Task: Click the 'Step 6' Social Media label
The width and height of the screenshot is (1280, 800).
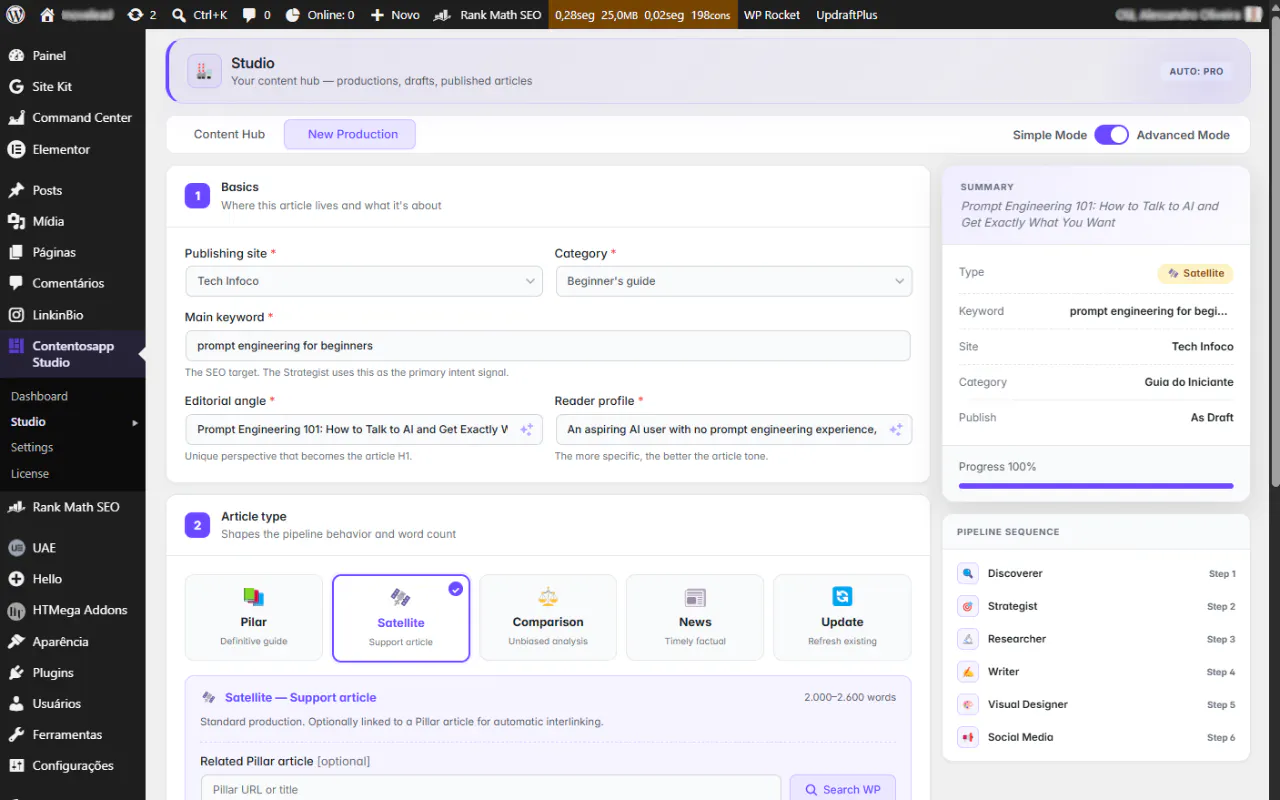Action: click(x=1221, y=738)
